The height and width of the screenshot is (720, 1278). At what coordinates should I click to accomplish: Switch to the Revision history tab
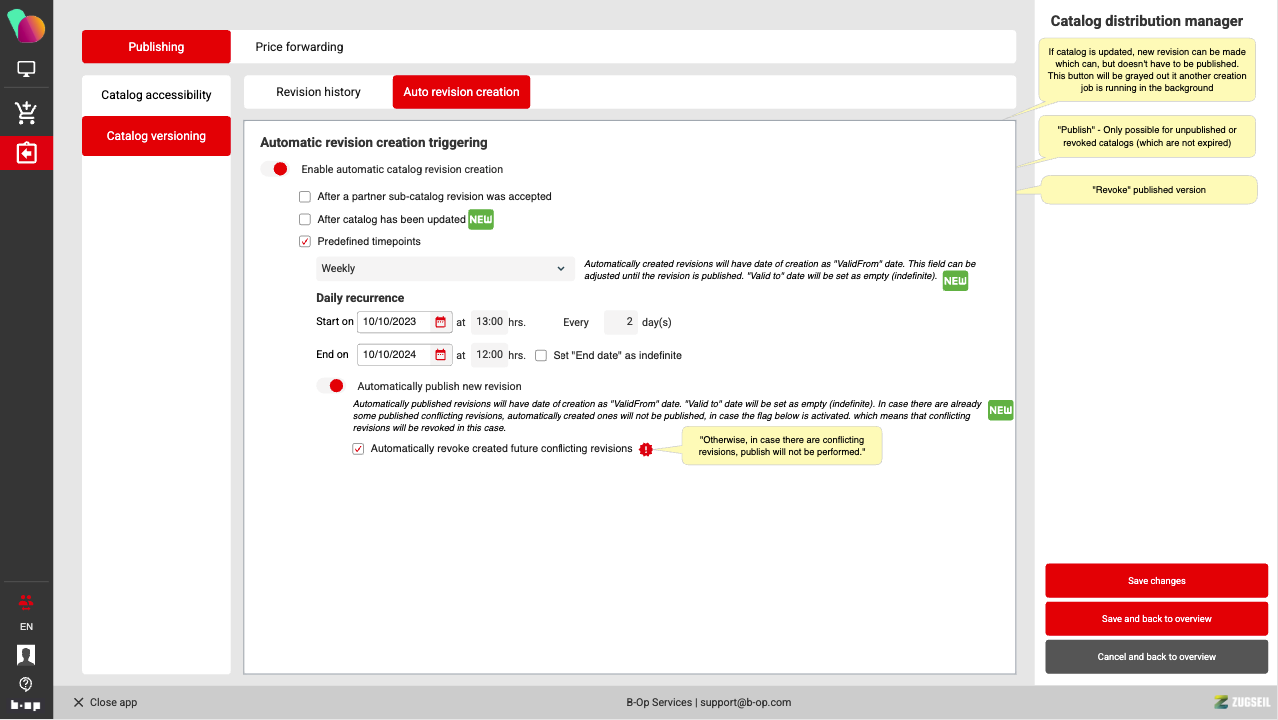tap(318, 92)
